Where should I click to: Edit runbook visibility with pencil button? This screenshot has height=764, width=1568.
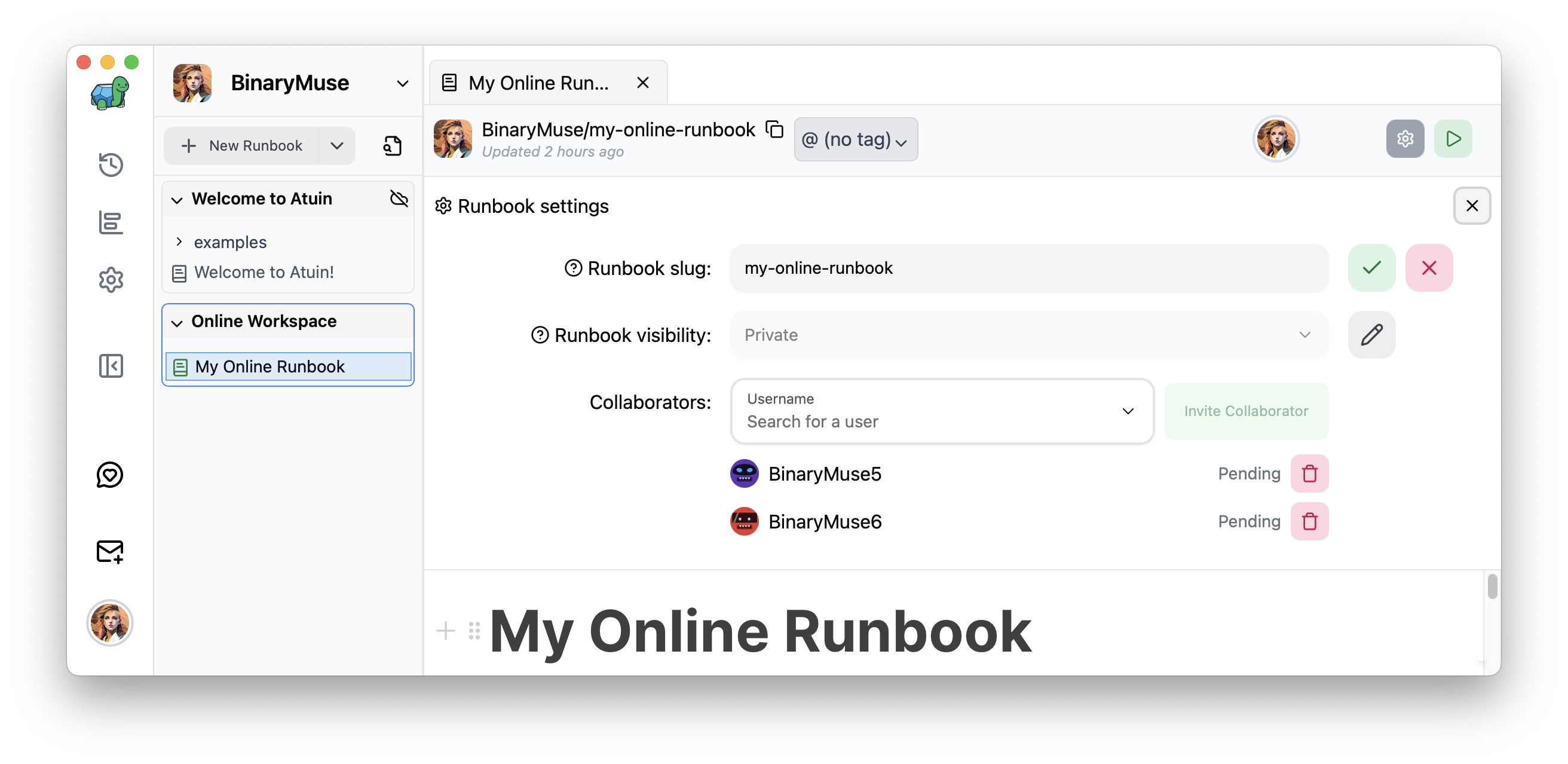point(1371,335)
